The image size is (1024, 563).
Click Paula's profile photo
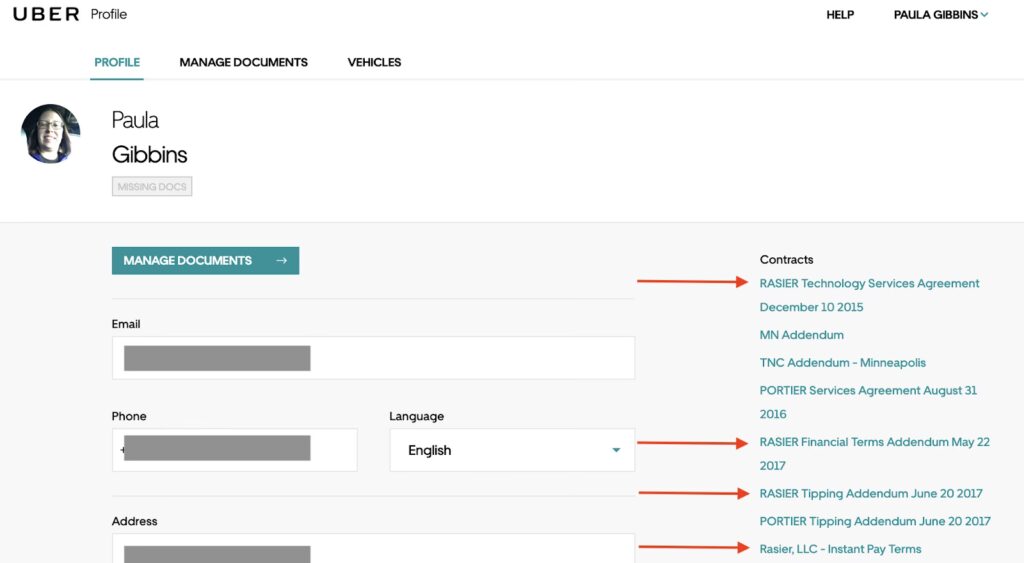[x=51, y=134]
